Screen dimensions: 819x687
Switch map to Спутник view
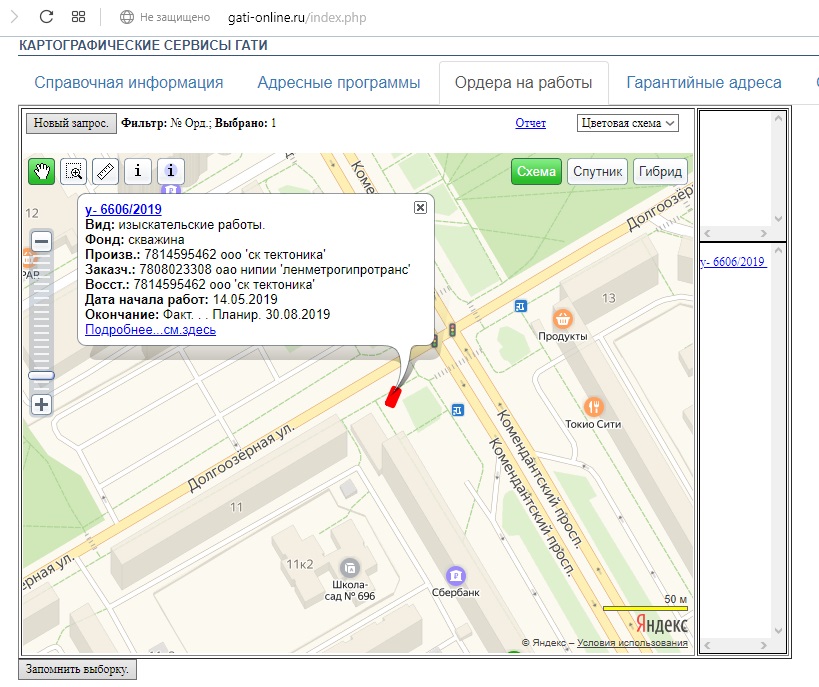(598, 172)
